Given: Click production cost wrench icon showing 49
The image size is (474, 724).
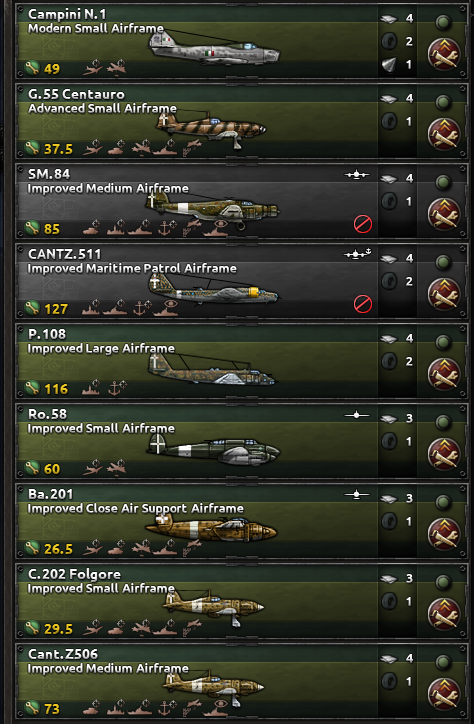Looking at the screenshot, I should point(32,68).
